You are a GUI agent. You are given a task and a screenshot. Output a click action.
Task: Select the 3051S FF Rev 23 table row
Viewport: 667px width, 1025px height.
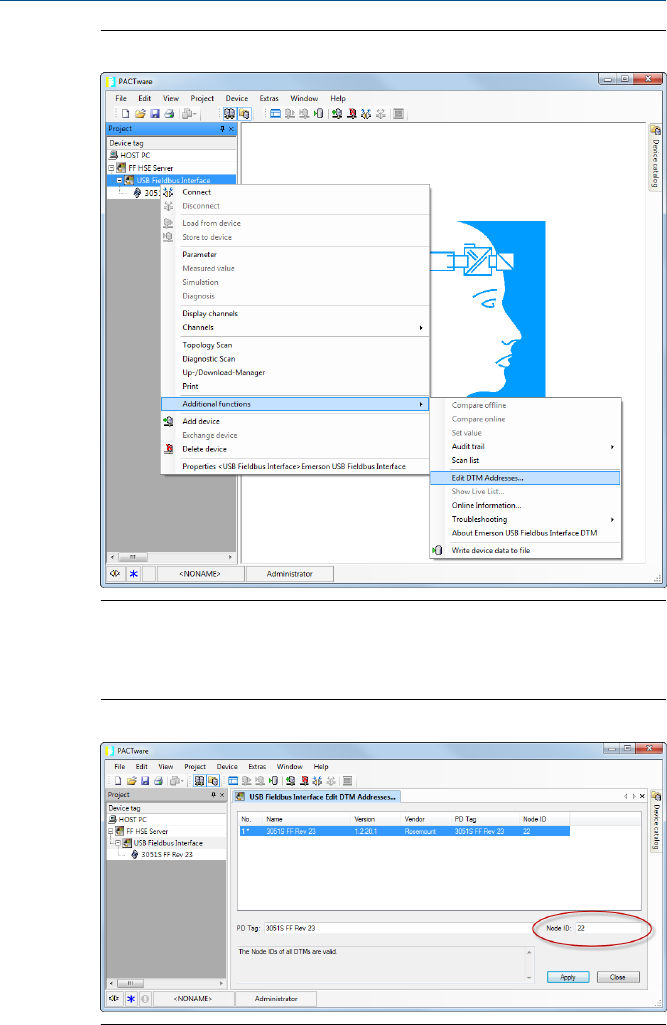point(402,830)
